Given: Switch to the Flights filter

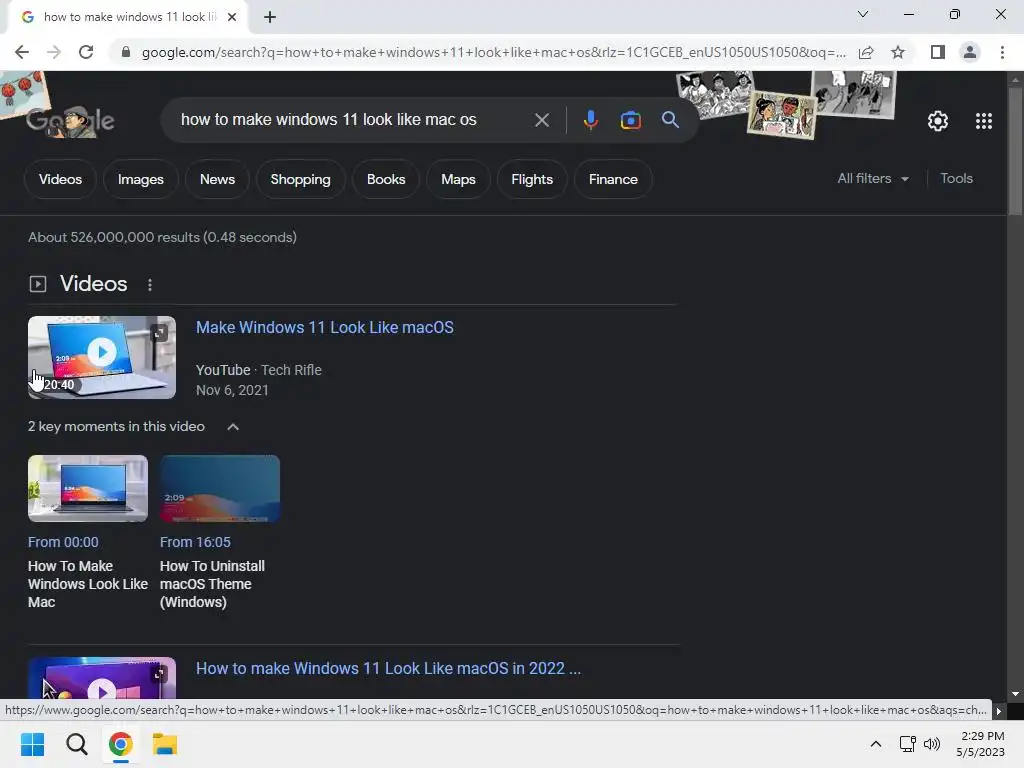Looking at the screenshot, I should click(532, 179).
